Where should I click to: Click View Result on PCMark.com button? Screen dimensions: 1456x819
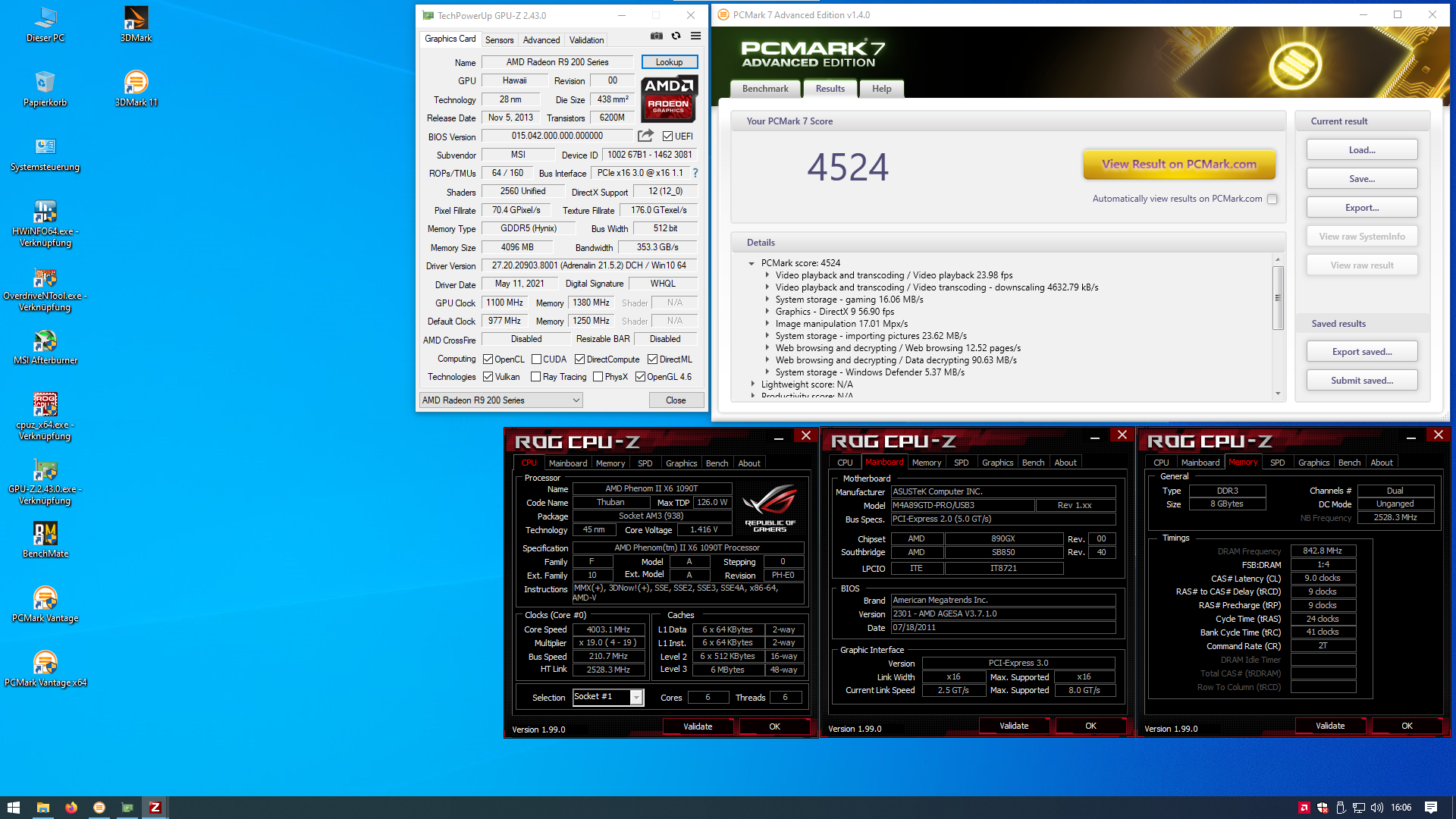click(1179, 164)
